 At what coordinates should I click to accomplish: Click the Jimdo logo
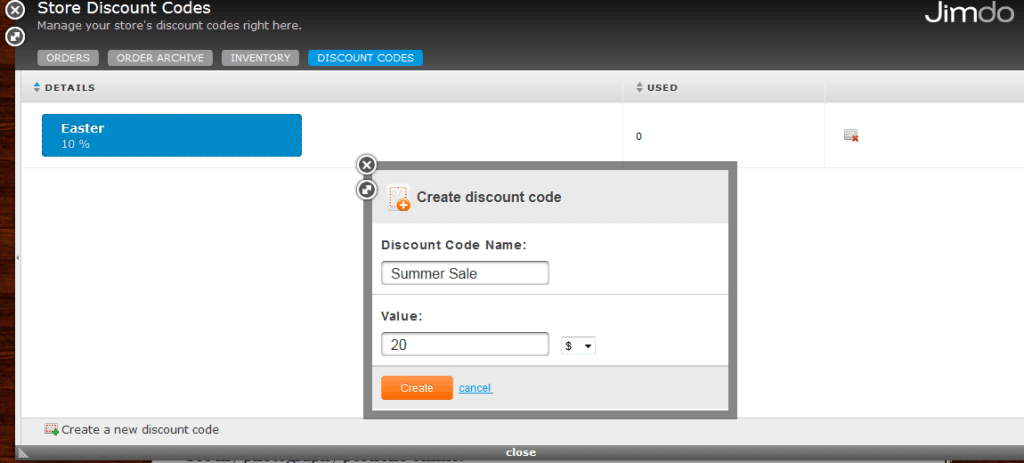click(969, 14)
